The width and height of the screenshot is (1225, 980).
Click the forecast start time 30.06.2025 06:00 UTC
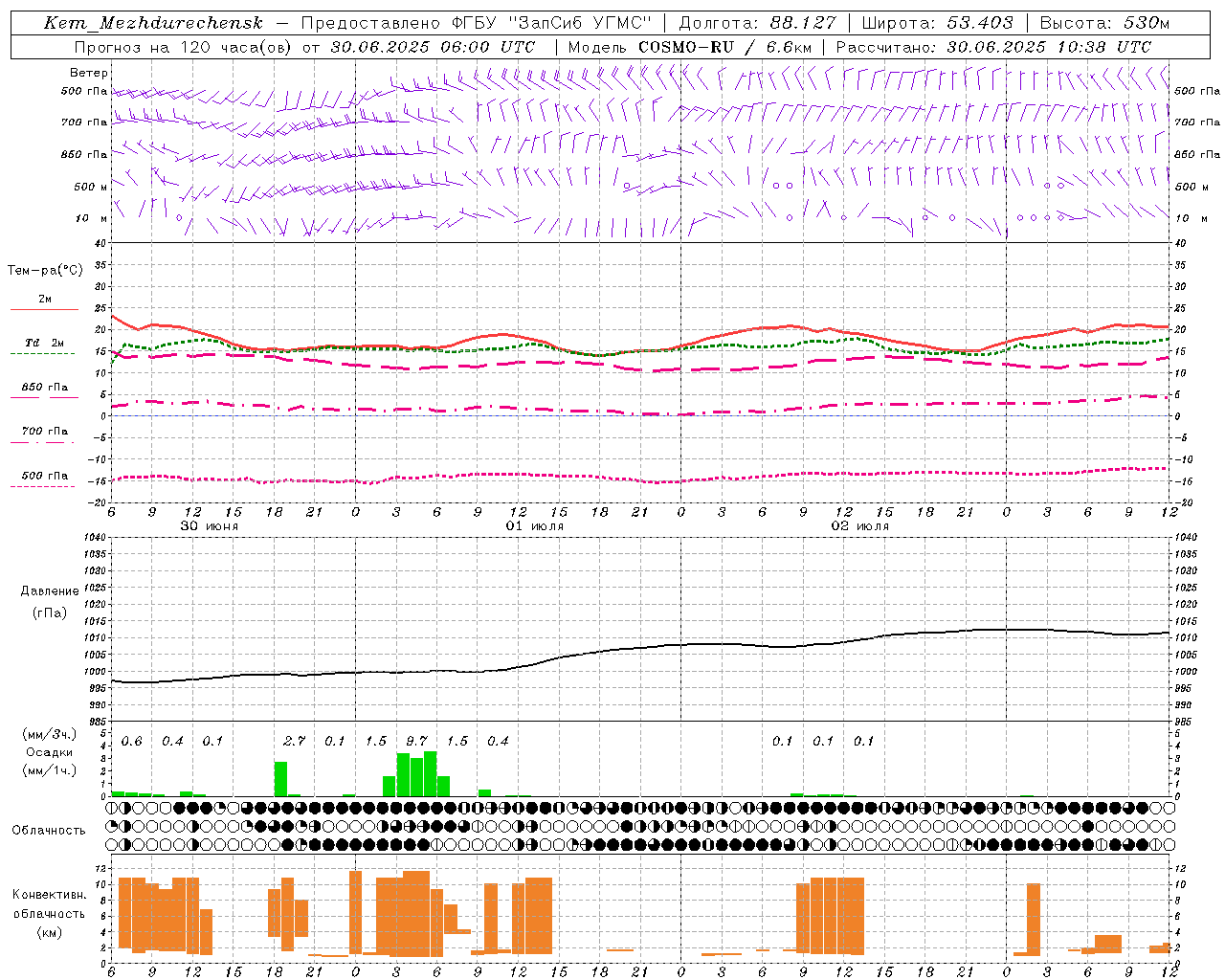433,47
